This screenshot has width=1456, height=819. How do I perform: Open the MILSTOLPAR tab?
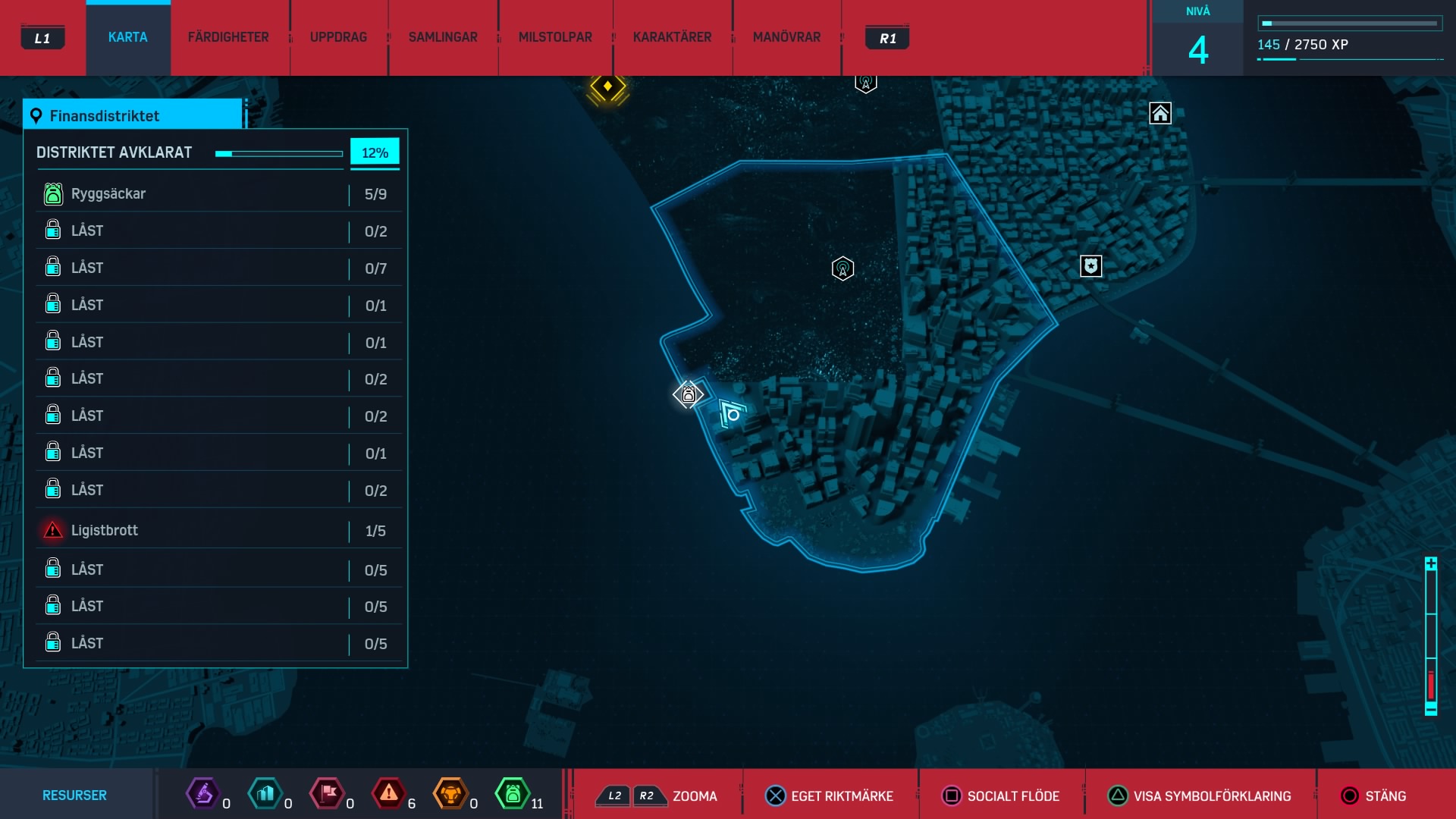click(x=555, y=37)
